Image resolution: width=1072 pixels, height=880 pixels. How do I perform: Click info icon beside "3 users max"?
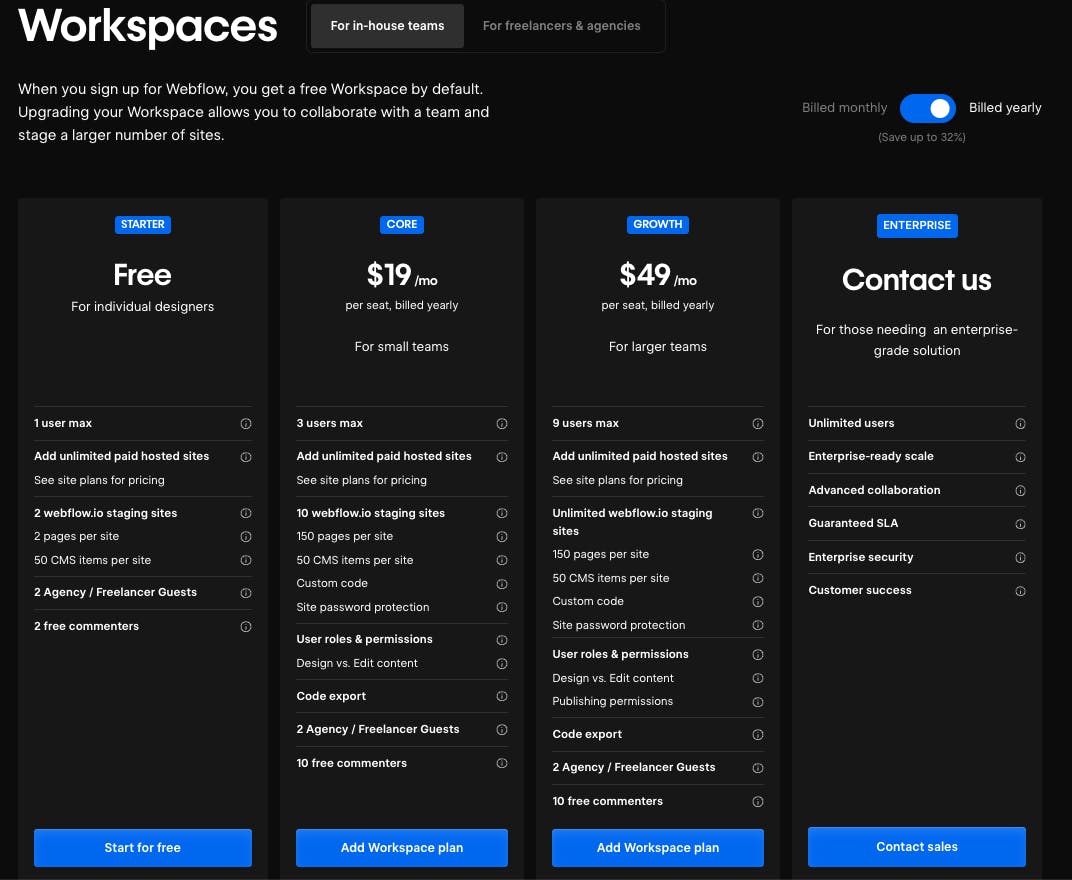point(502,424)
